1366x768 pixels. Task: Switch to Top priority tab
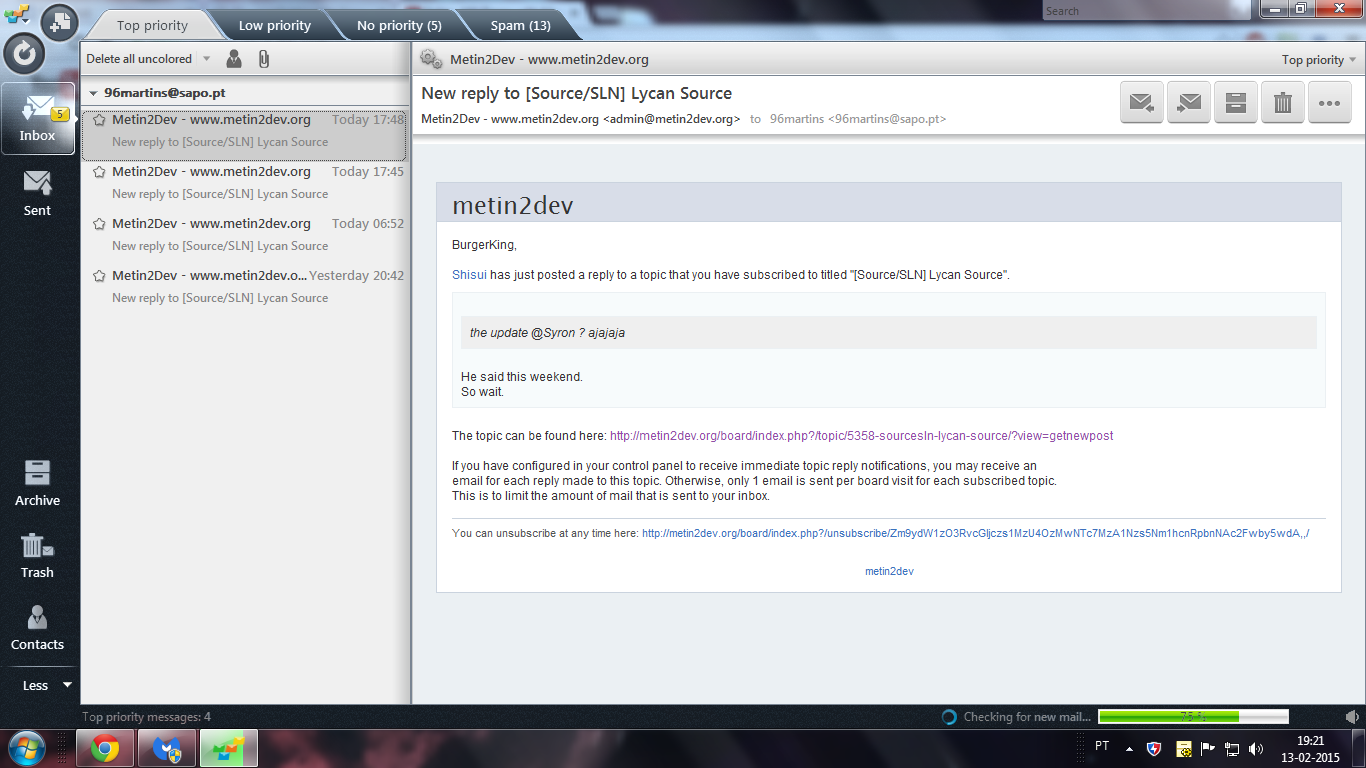click(151, 25)
